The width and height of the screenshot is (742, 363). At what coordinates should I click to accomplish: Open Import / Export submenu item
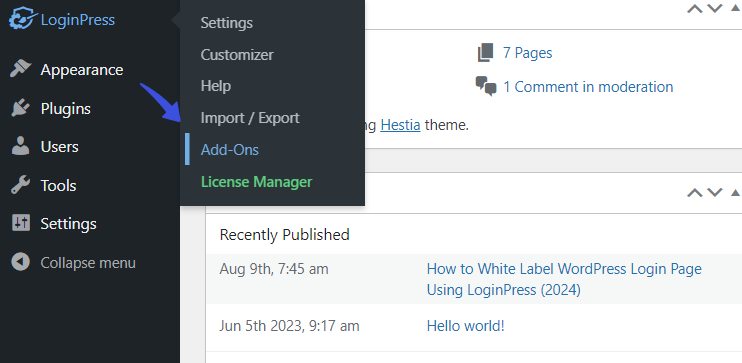tap(250, 118)
